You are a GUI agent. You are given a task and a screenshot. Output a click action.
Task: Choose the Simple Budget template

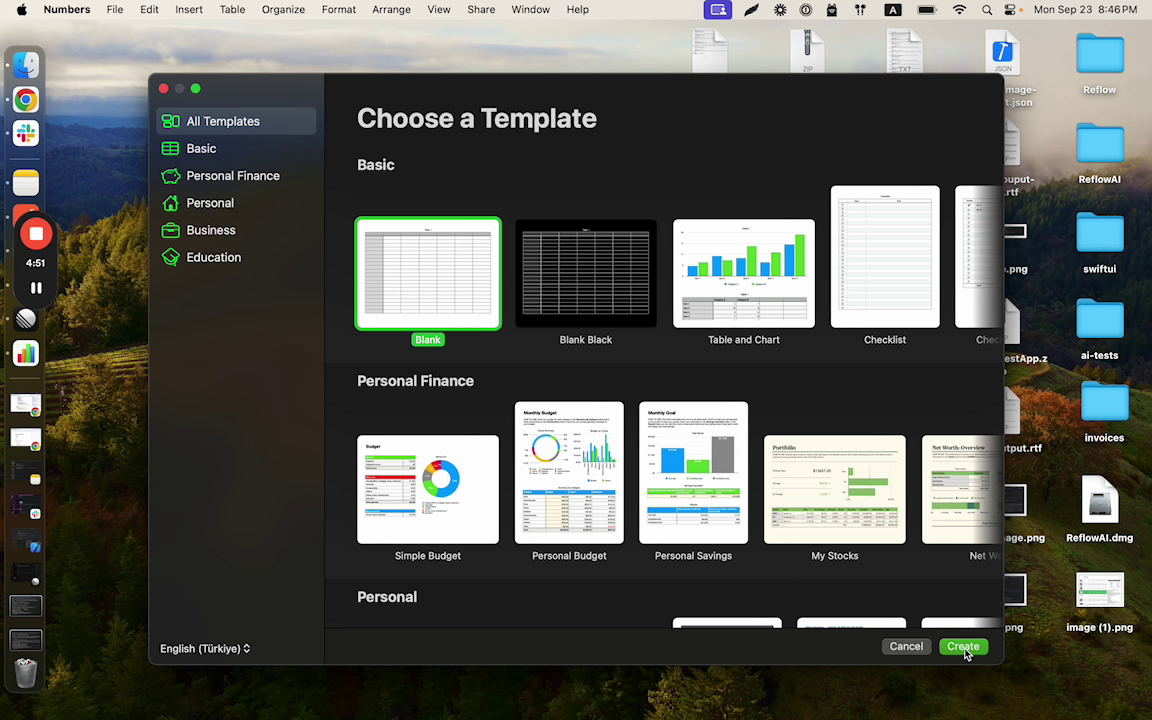click(x=428, y=489)
